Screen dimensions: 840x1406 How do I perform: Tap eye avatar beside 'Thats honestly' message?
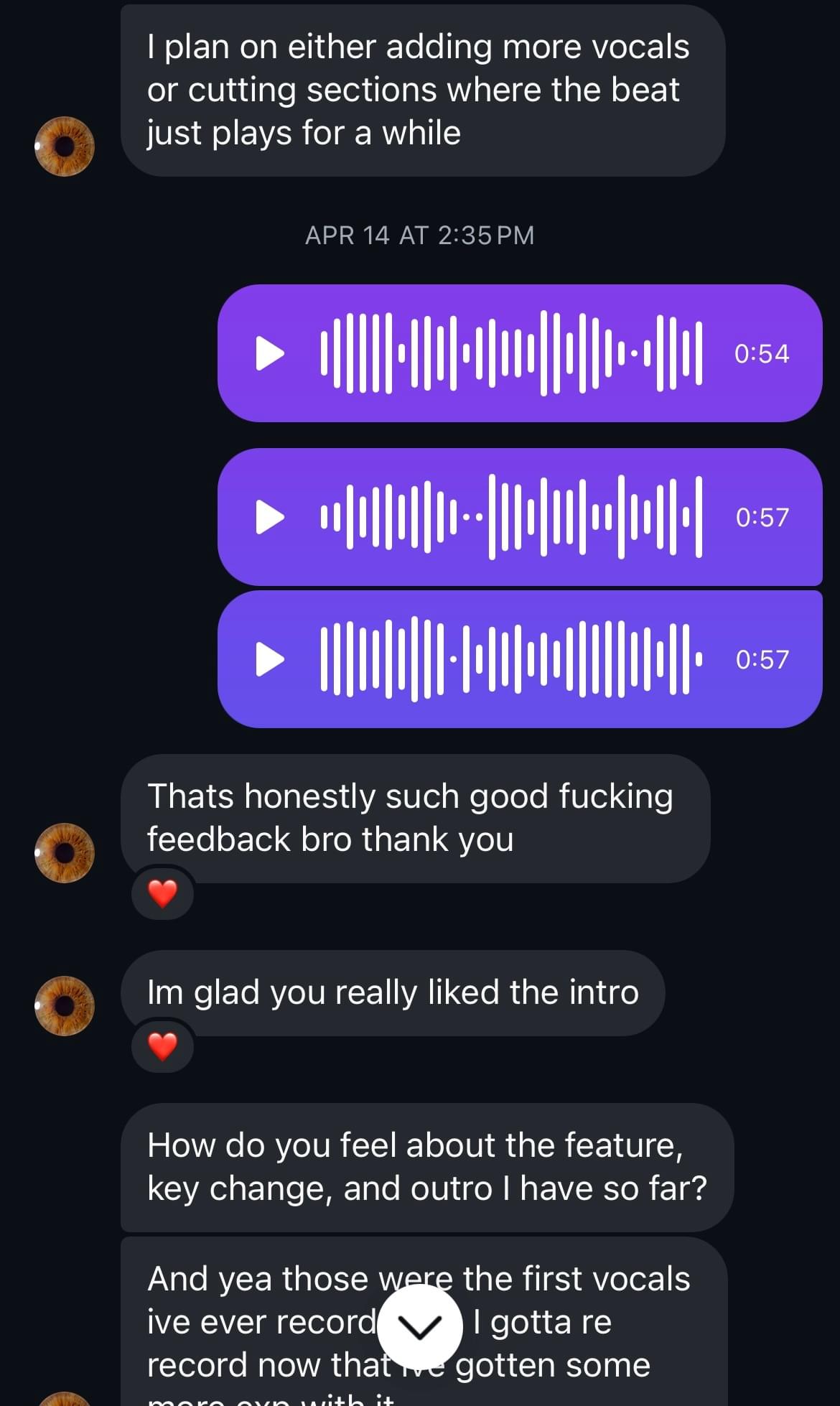pyautogui.click(x=65, y=852)
